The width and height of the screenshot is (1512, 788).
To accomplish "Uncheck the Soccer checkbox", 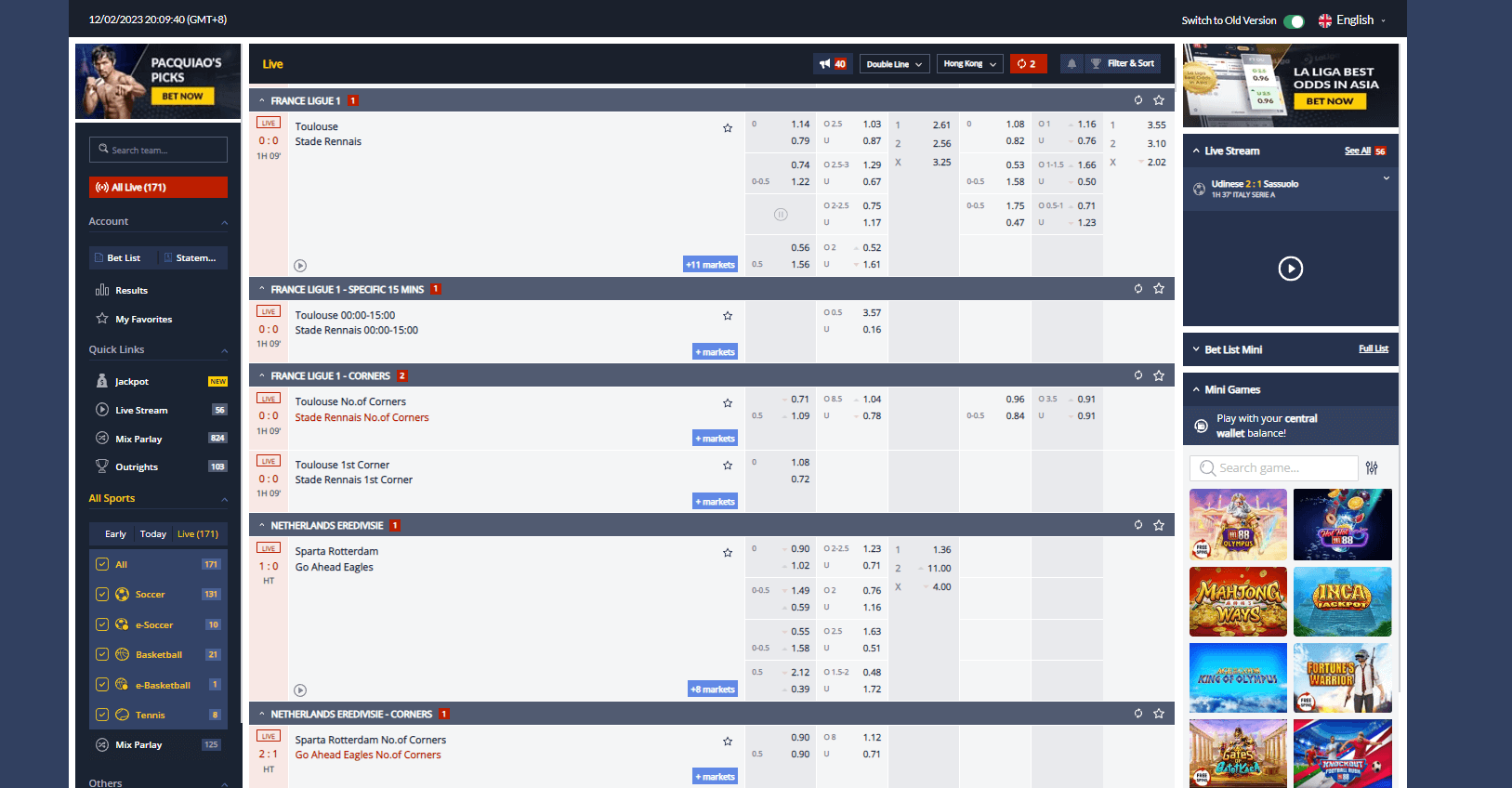I will pyautogui.click(x=102, y=594).
